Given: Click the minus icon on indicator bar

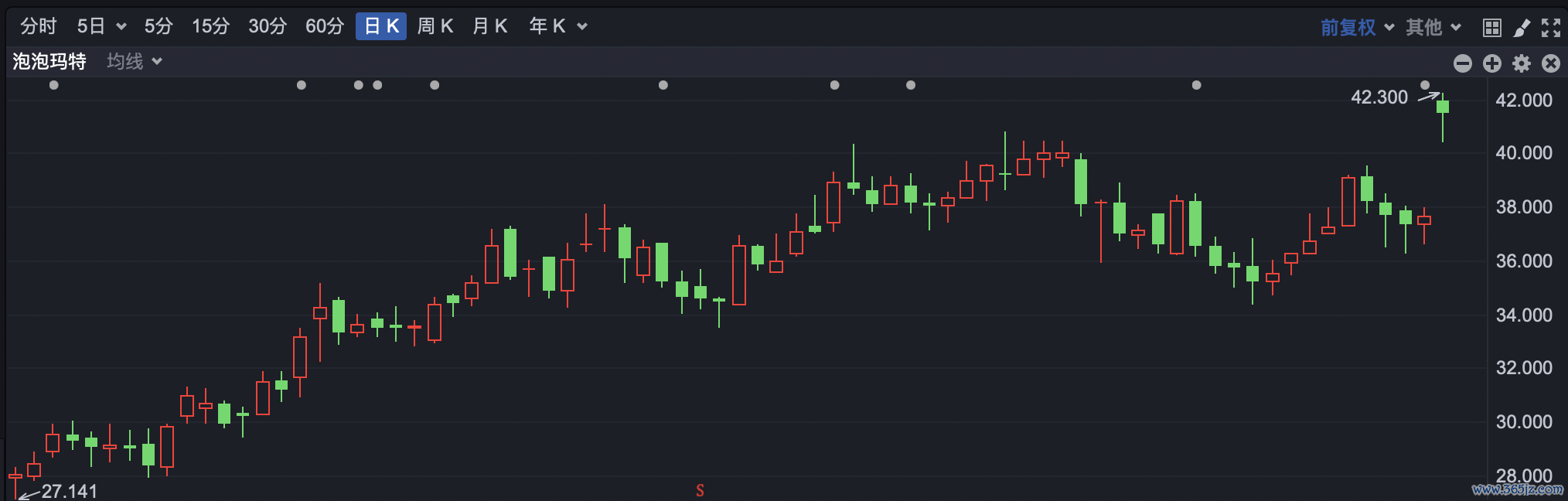Looking at the screenshot, I should (x=1463, y=63).
